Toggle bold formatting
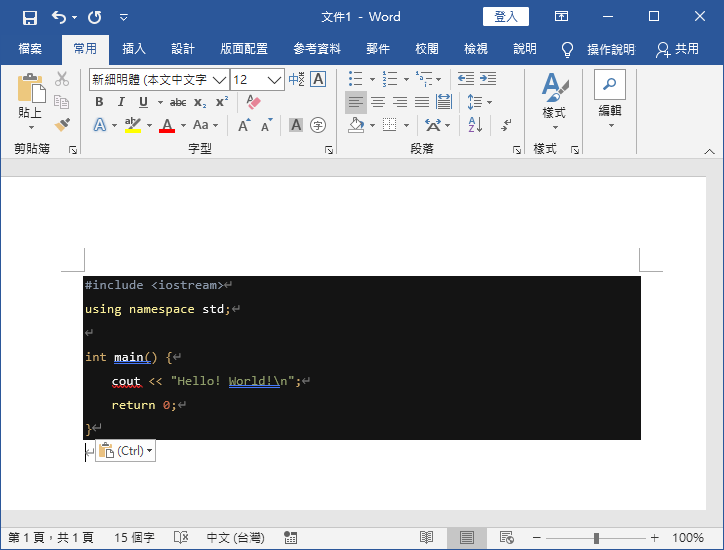This screenshot has width=724, height=550. click(x=99, y=102)
